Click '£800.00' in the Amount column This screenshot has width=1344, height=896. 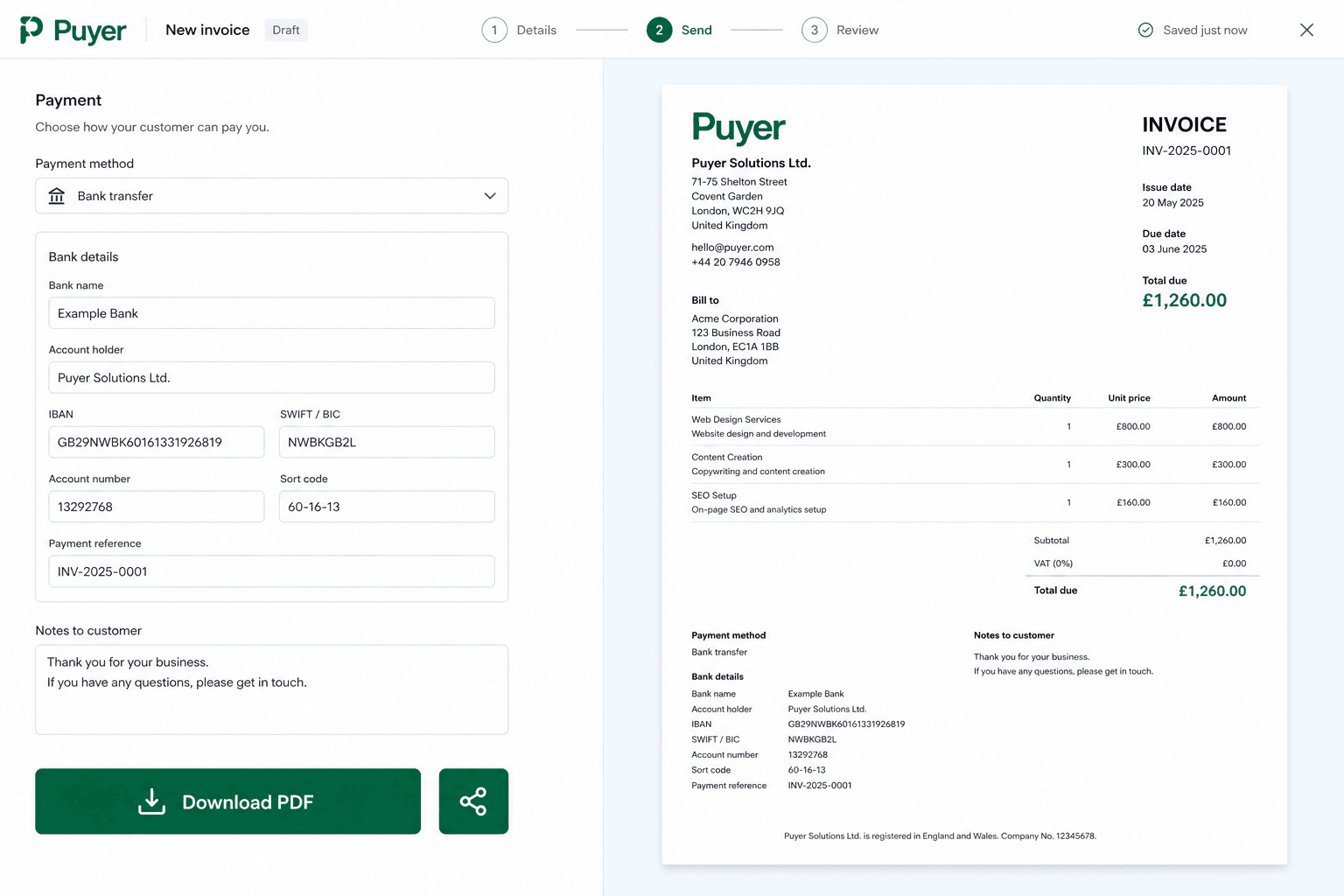coord(1228,426)
